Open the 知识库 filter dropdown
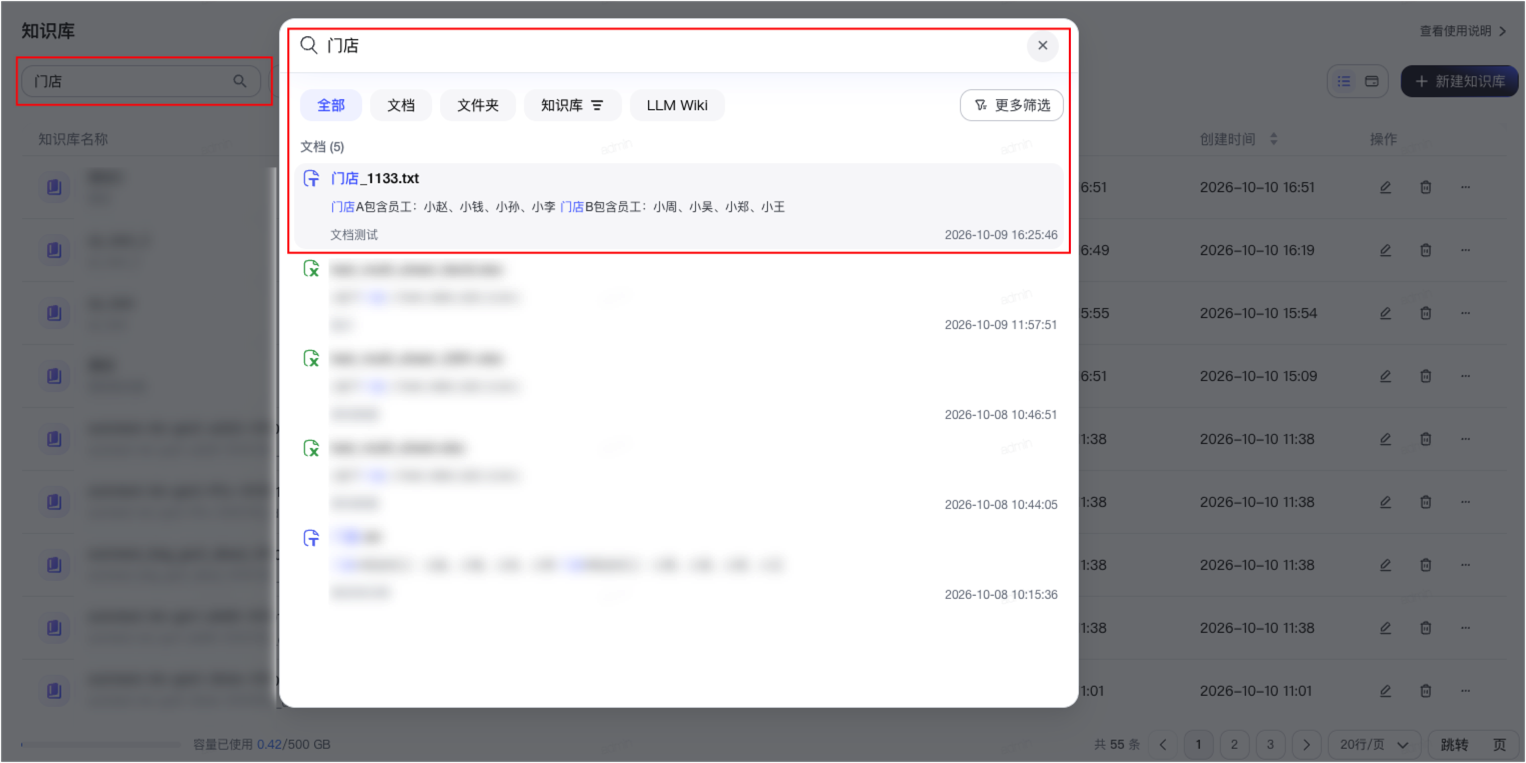Screen dimensions: 1526x763 (x=572, y=105)
